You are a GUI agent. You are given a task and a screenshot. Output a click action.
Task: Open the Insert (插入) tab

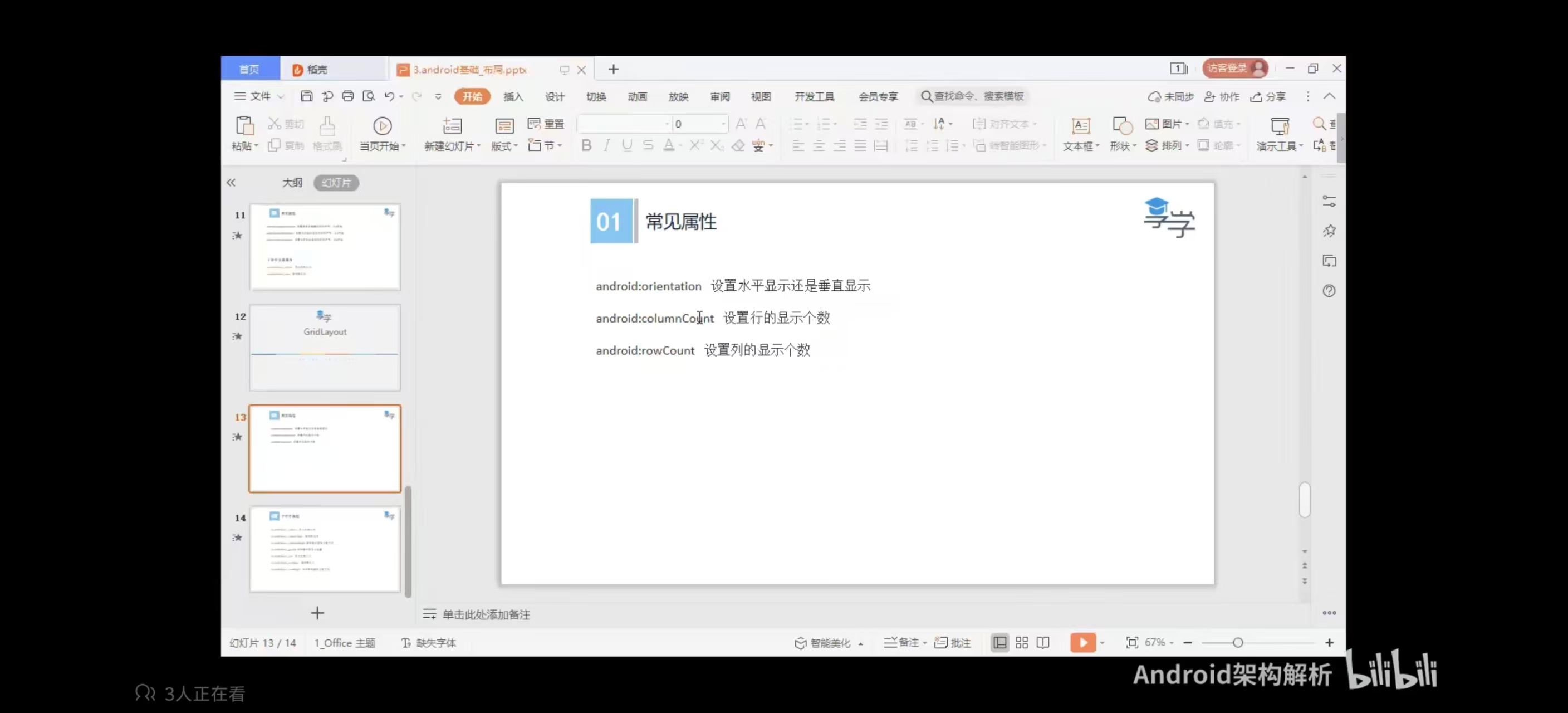[x=513, y=96]
